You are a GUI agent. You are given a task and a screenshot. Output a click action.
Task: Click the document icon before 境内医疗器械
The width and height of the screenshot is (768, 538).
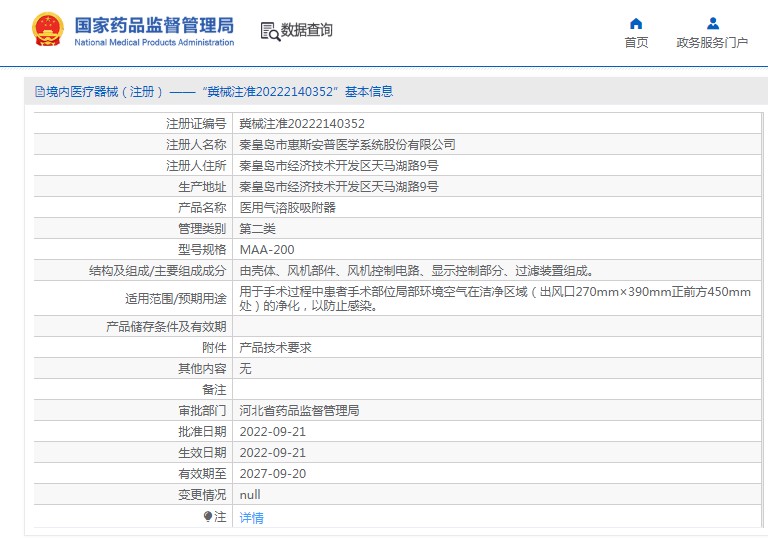coord(40,91)
